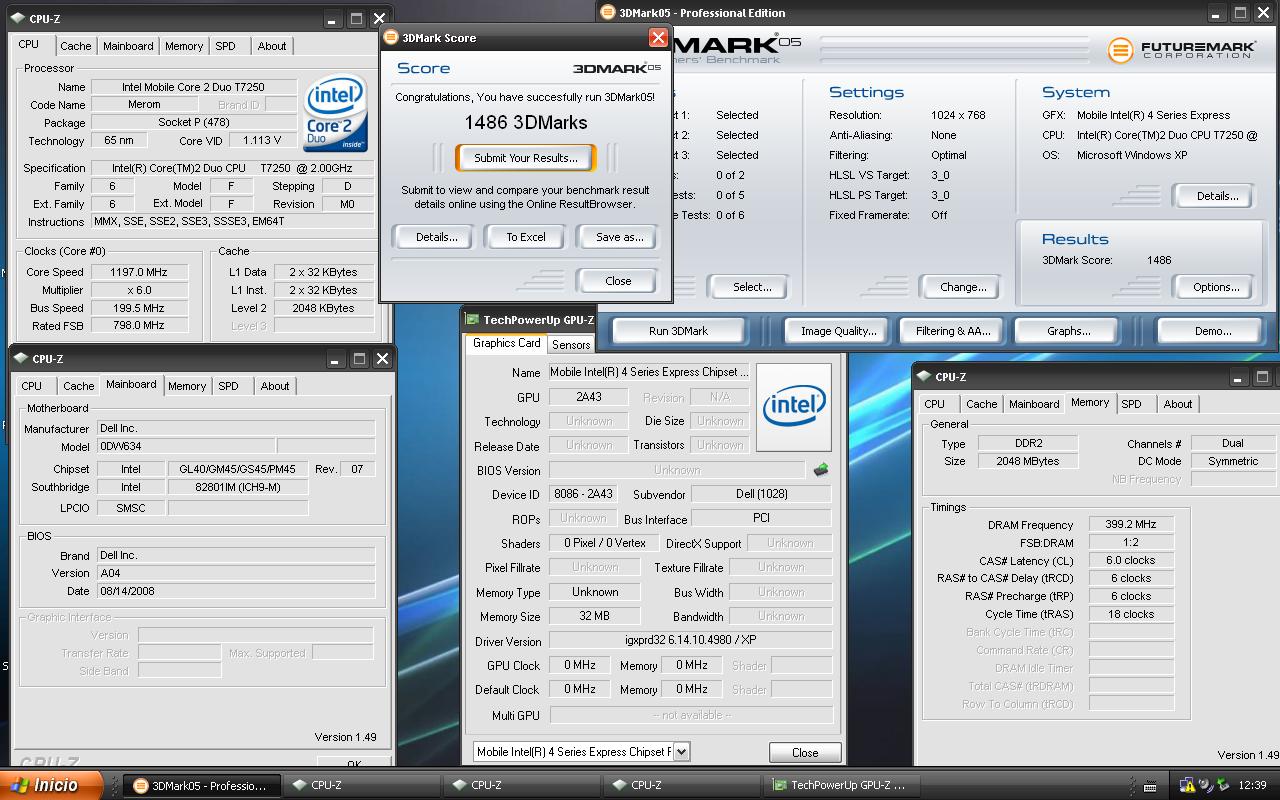Launch the Demo in 3DMark05
This screenshot has height=800, width=1280.
[1212, 331]
